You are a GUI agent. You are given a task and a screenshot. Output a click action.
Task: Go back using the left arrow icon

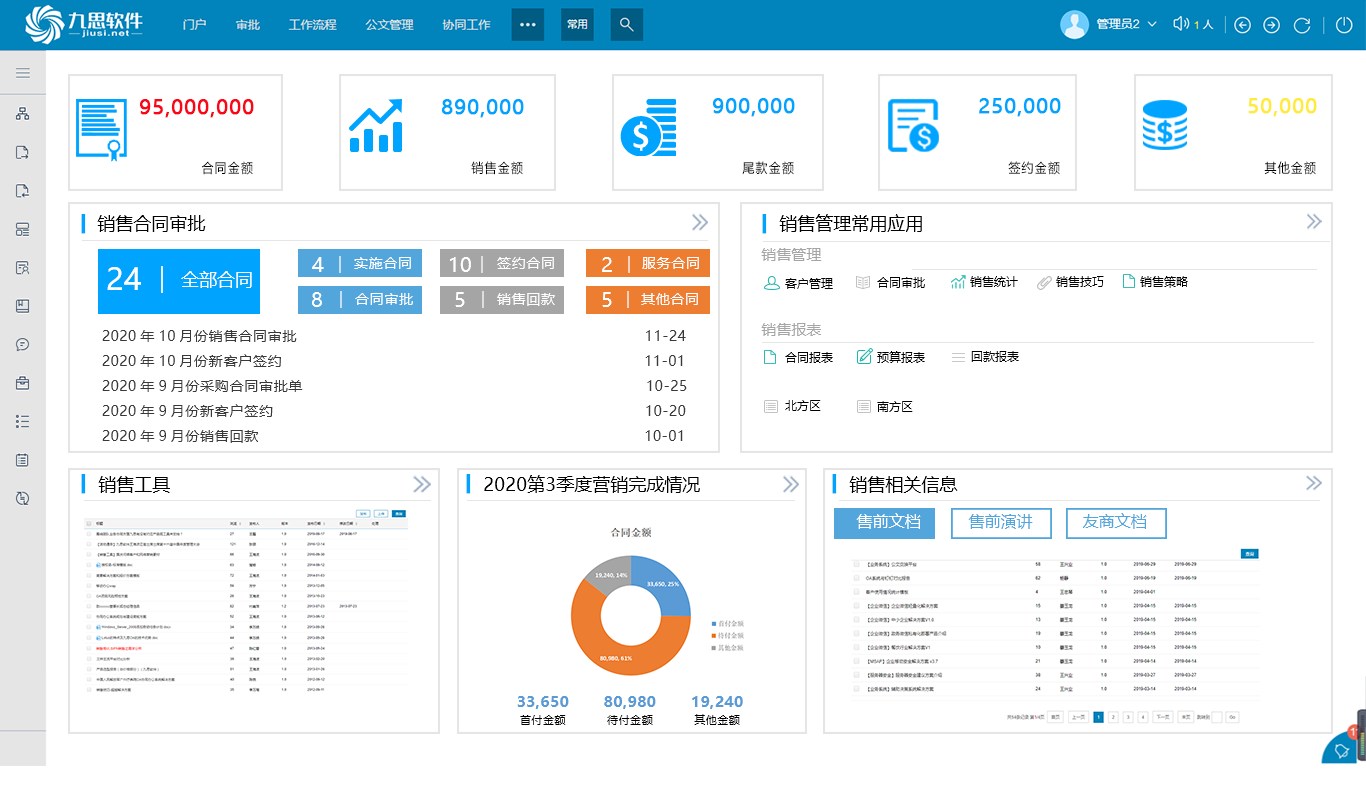tap(1243, 25)
